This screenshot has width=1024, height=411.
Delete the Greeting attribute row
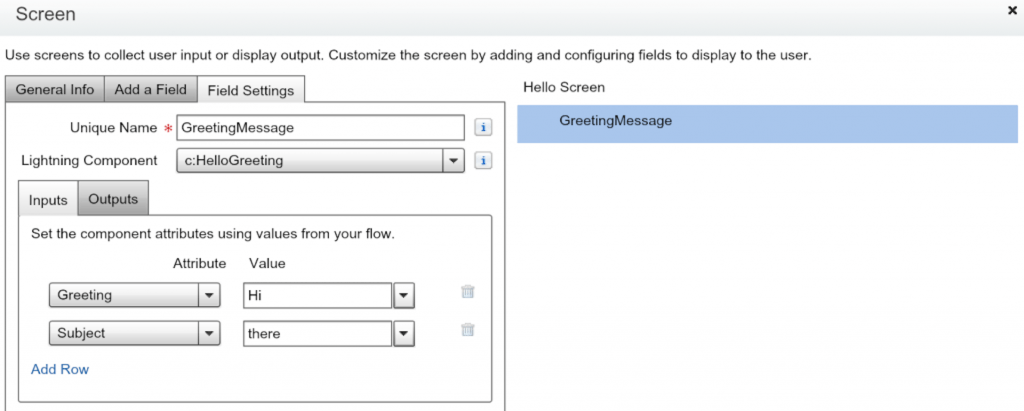click(468, 292)
